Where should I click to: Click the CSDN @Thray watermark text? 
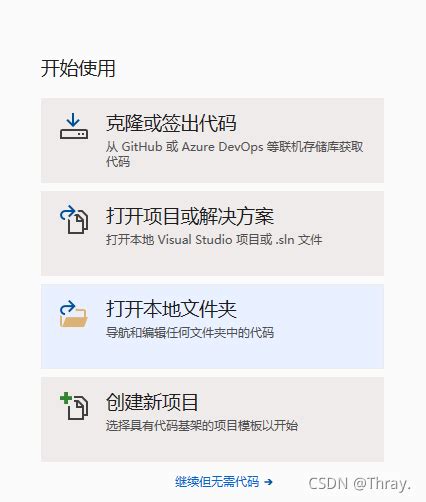(359, 484)
